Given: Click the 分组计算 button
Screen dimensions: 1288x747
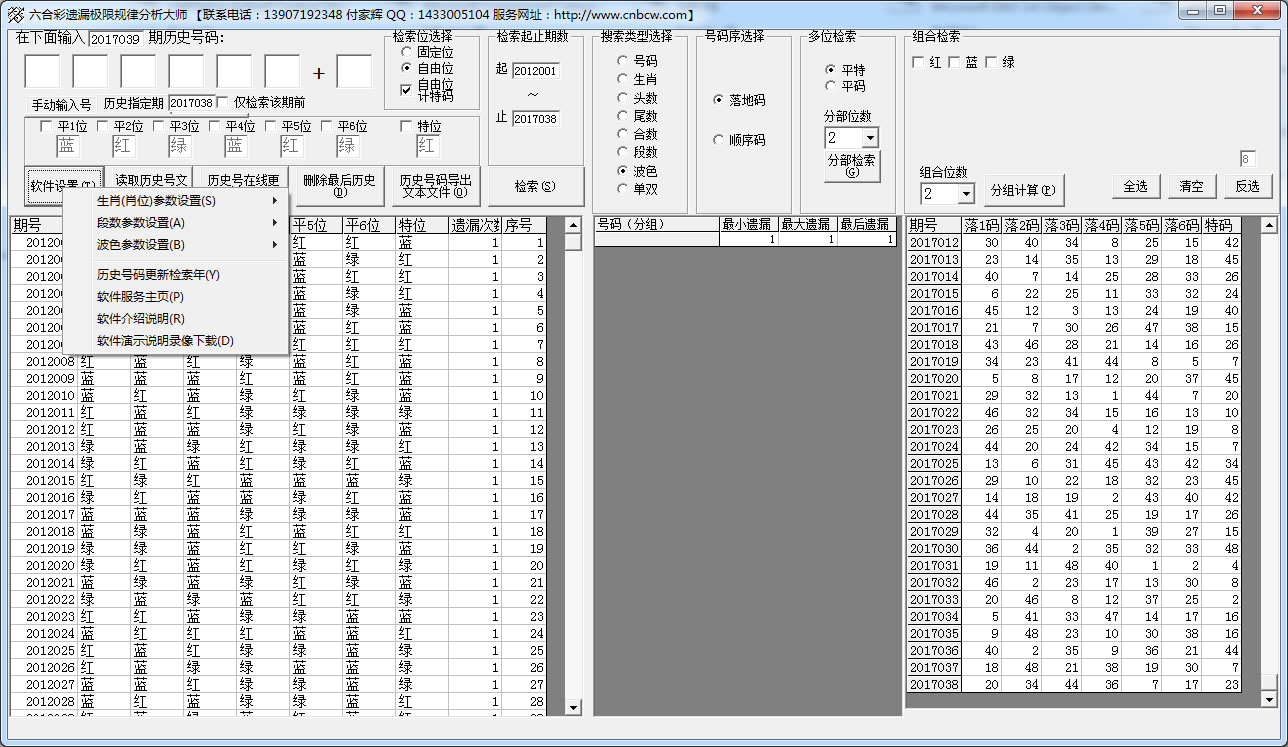Looking at the screenshot, I should click(1022, 190).
